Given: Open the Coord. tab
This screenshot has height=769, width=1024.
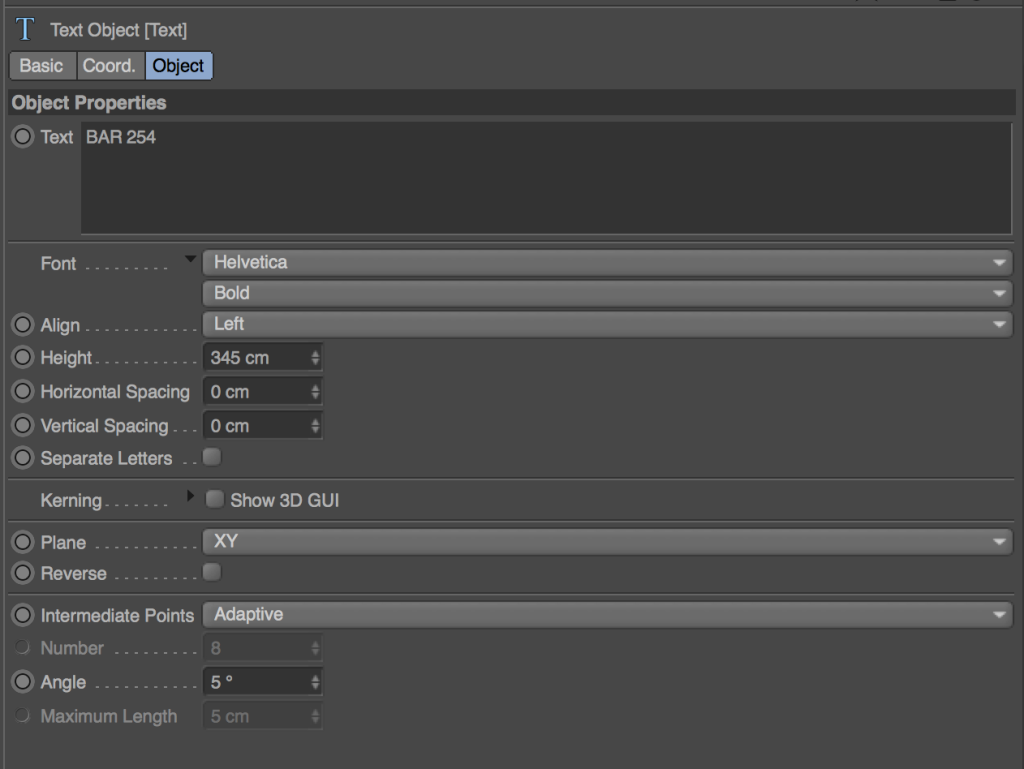Looking at the screenshot, I should pyautogui.click(x=110, y=66).
